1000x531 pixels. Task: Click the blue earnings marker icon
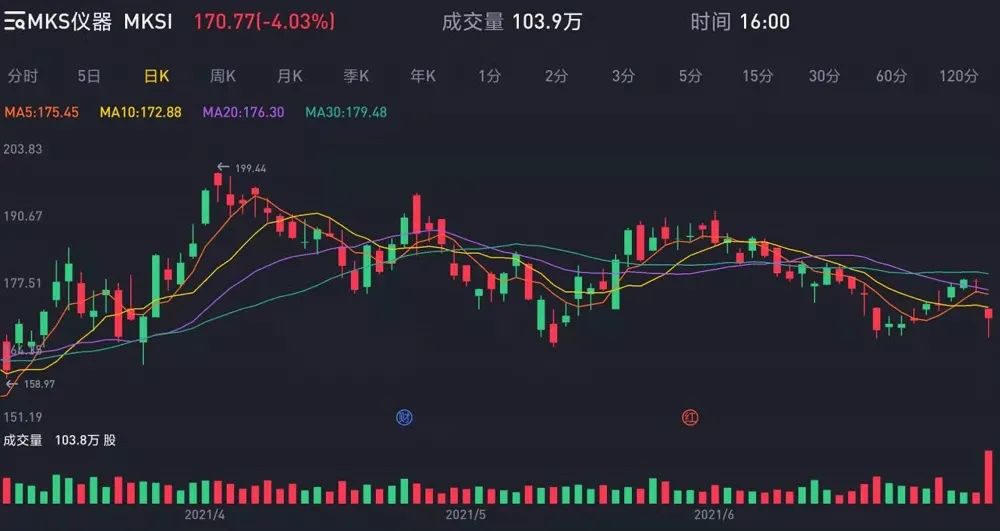[x=404, y=418]
